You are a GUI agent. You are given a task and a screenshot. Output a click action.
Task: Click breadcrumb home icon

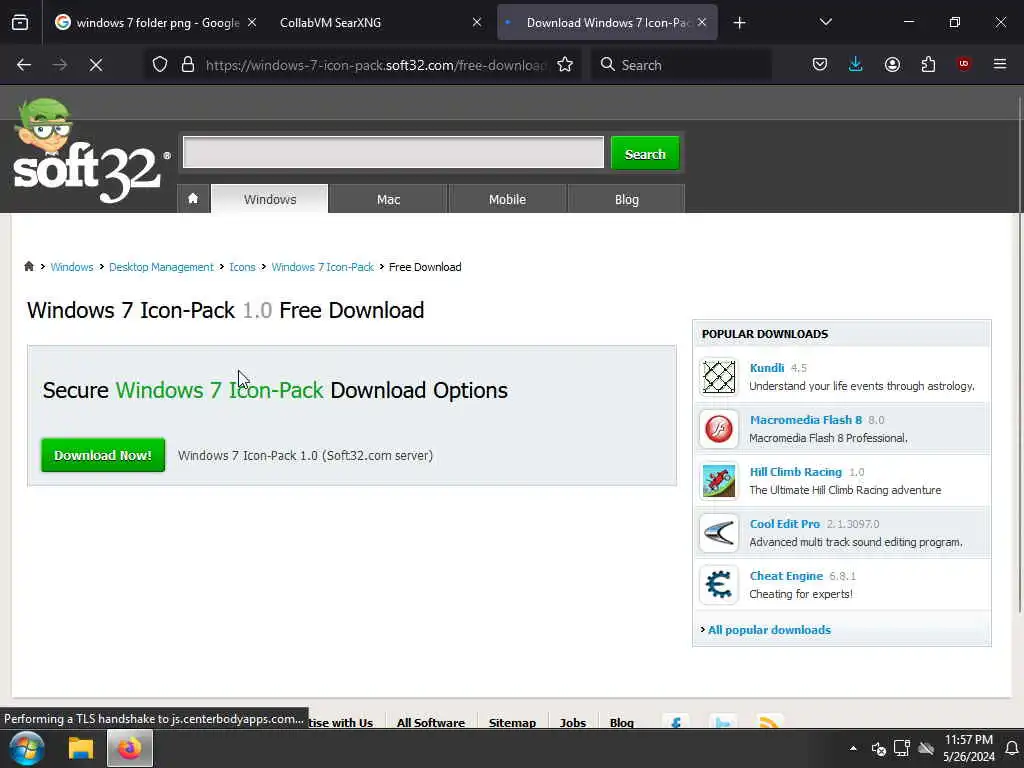[x=29, y=266]
